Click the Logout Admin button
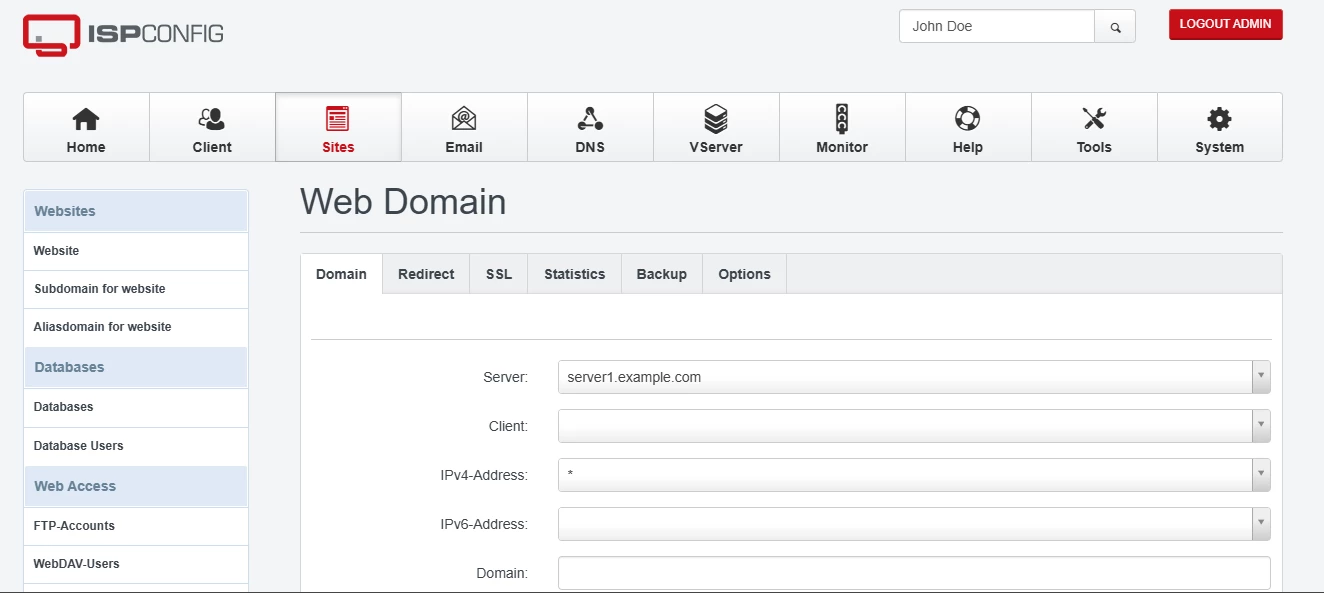The image size is (1324, 593). (x=1225, y=24)
